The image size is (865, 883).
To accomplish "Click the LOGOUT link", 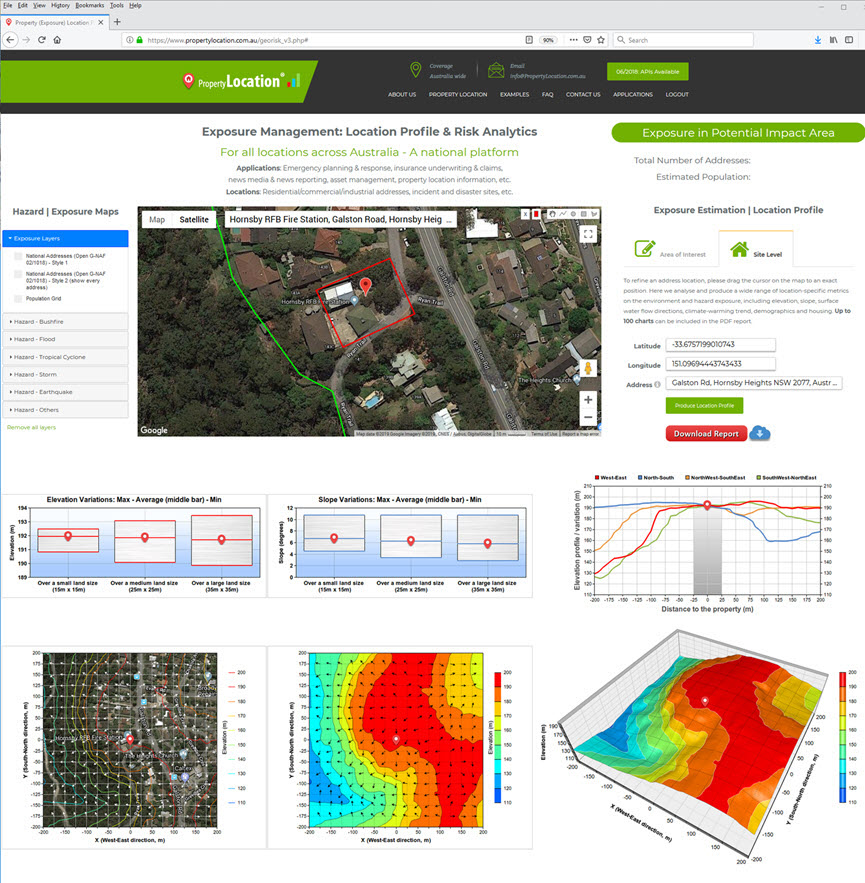I will pyautogui.click(x=677, y=95).
